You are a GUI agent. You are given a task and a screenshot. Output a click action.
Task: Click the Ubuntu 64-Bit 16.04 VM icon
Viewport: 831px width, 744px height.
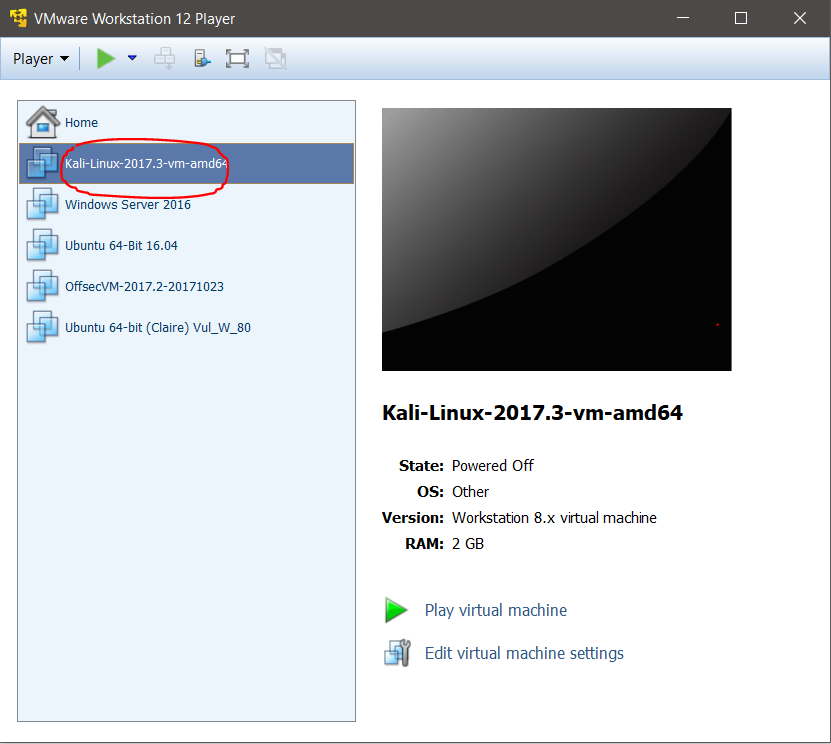pyautogui.click(x=42, y=245)
